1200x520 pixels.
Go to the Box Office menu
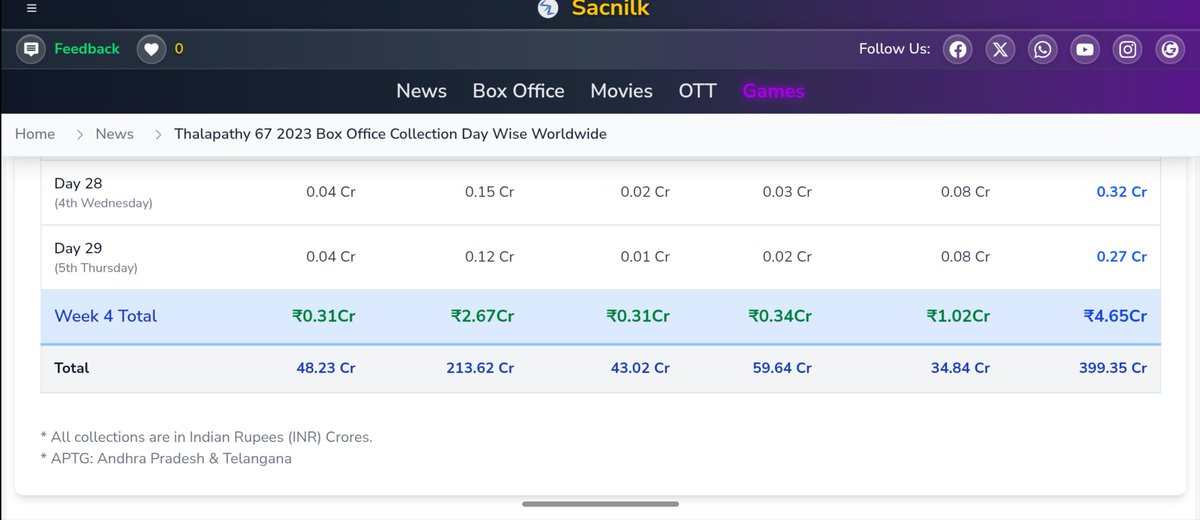click(518, 91)
